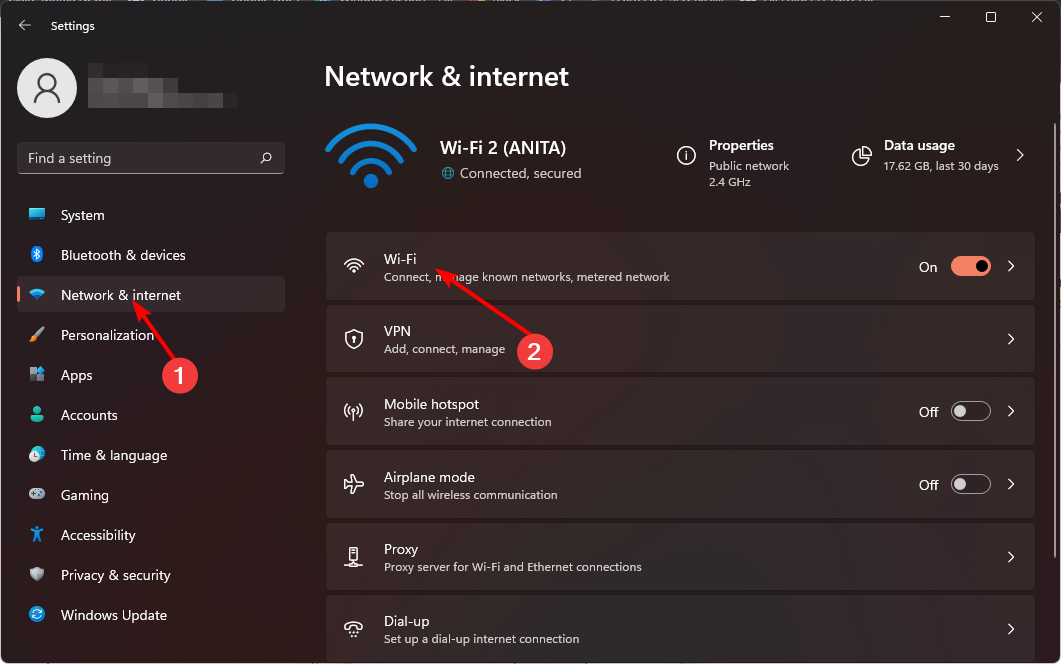Open the Accounts section in sidebar
The height and width of the screenshot is (664, 1061).
(88, 415)
